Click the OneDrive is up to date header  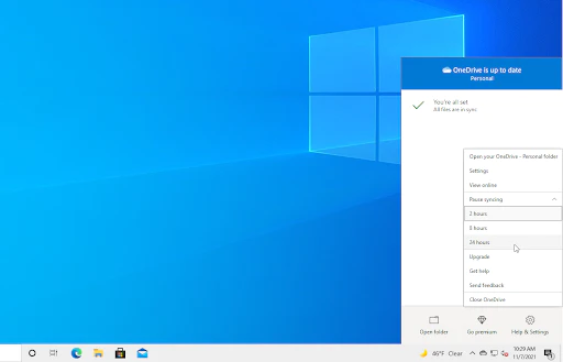(482, 73)
